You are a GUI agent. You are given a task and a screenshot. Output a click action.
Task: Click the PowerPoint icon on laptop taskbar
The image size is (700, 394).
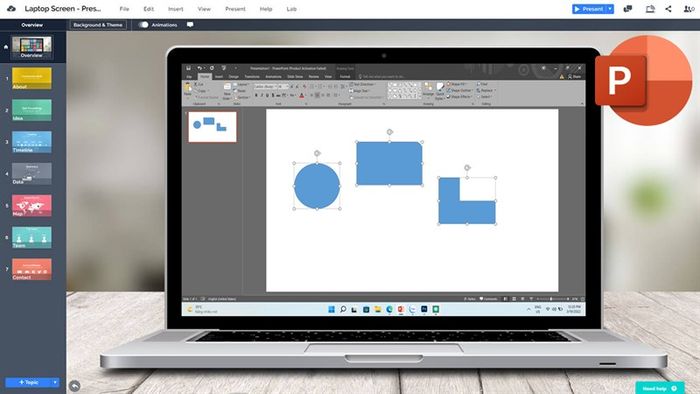pyautogui.click(x=401, y=309)
